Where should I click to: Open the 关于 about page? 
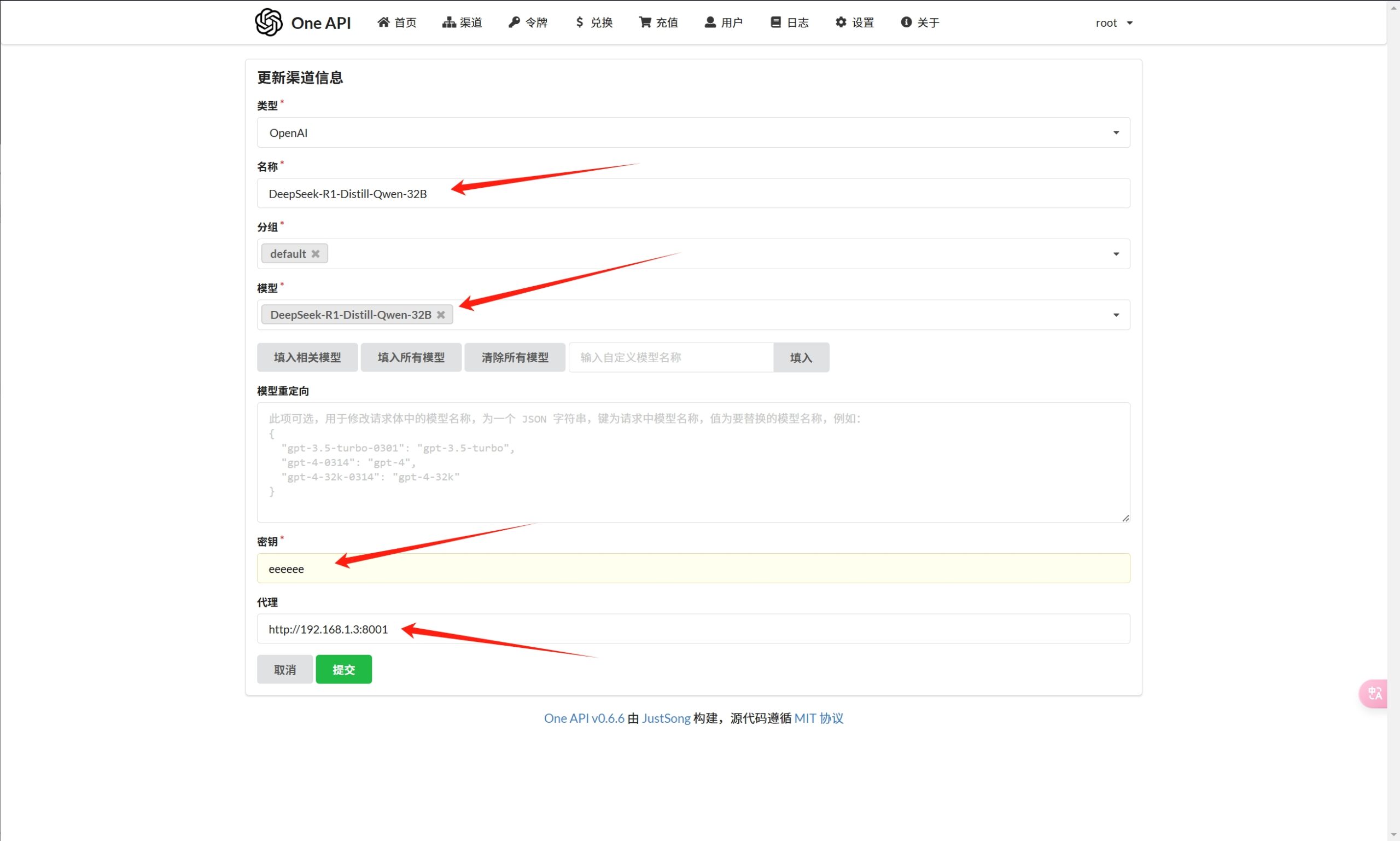[x=920, y=22]
